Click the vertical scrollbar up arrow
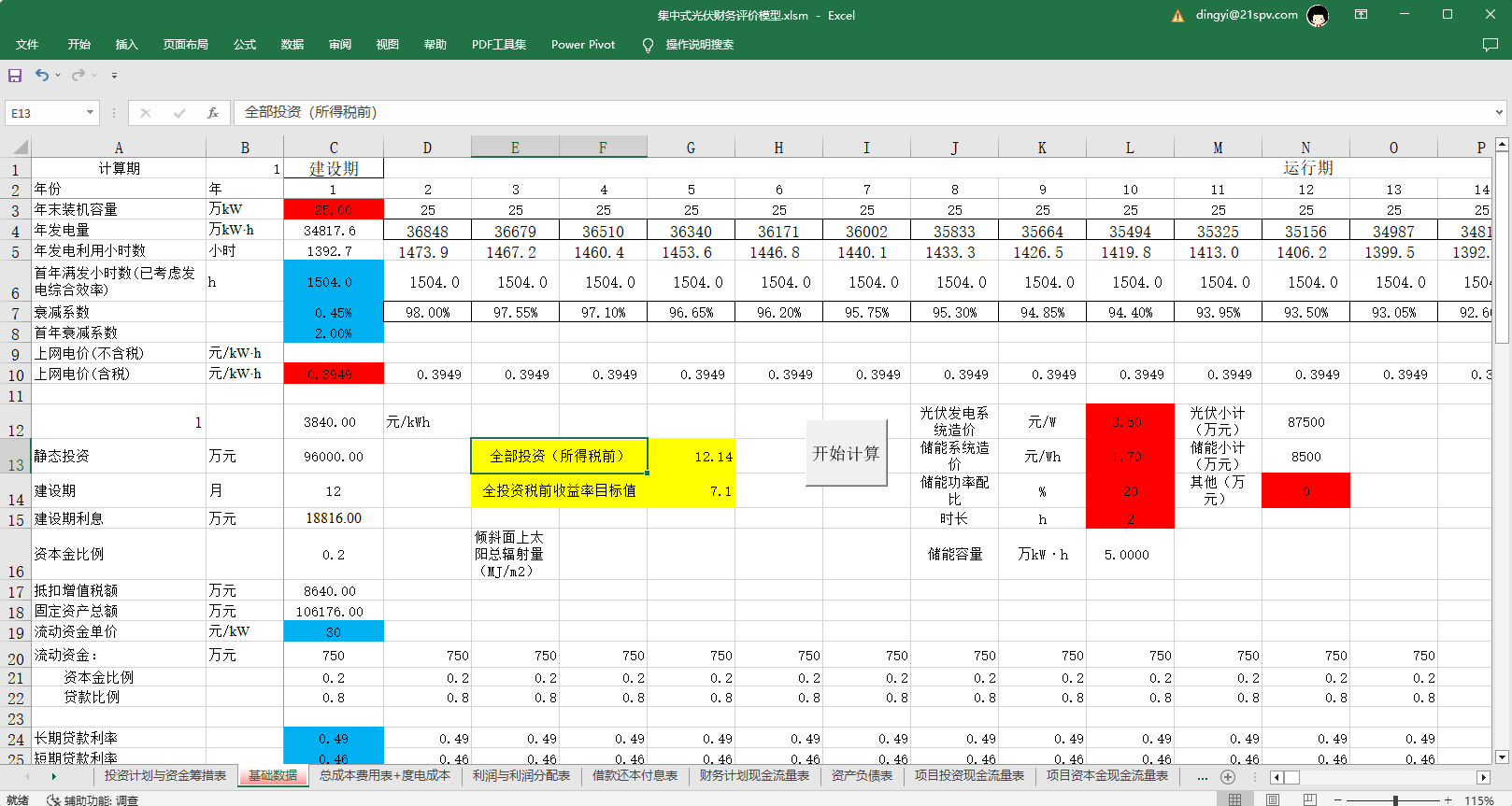The width and height of the screenshot is (1512, 806). [x=1503, y=145]
